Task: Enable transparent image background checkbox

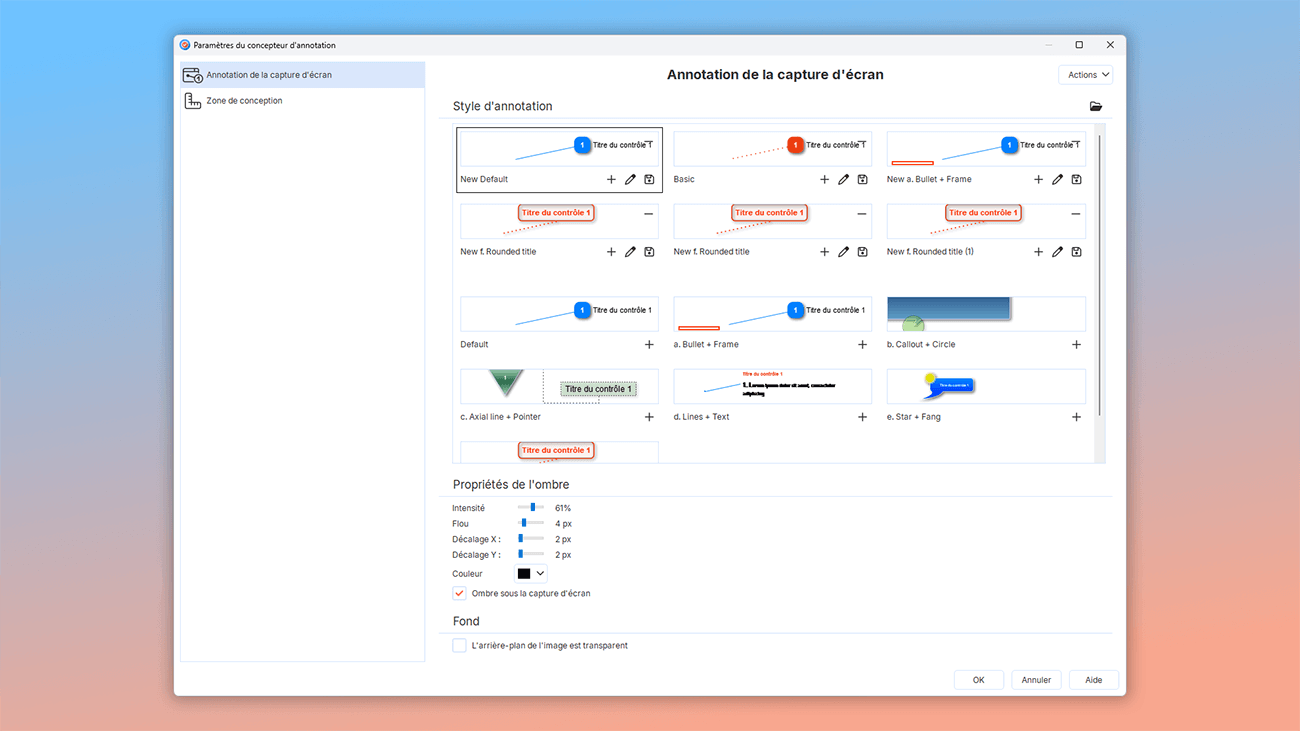Action: [459, 645]
